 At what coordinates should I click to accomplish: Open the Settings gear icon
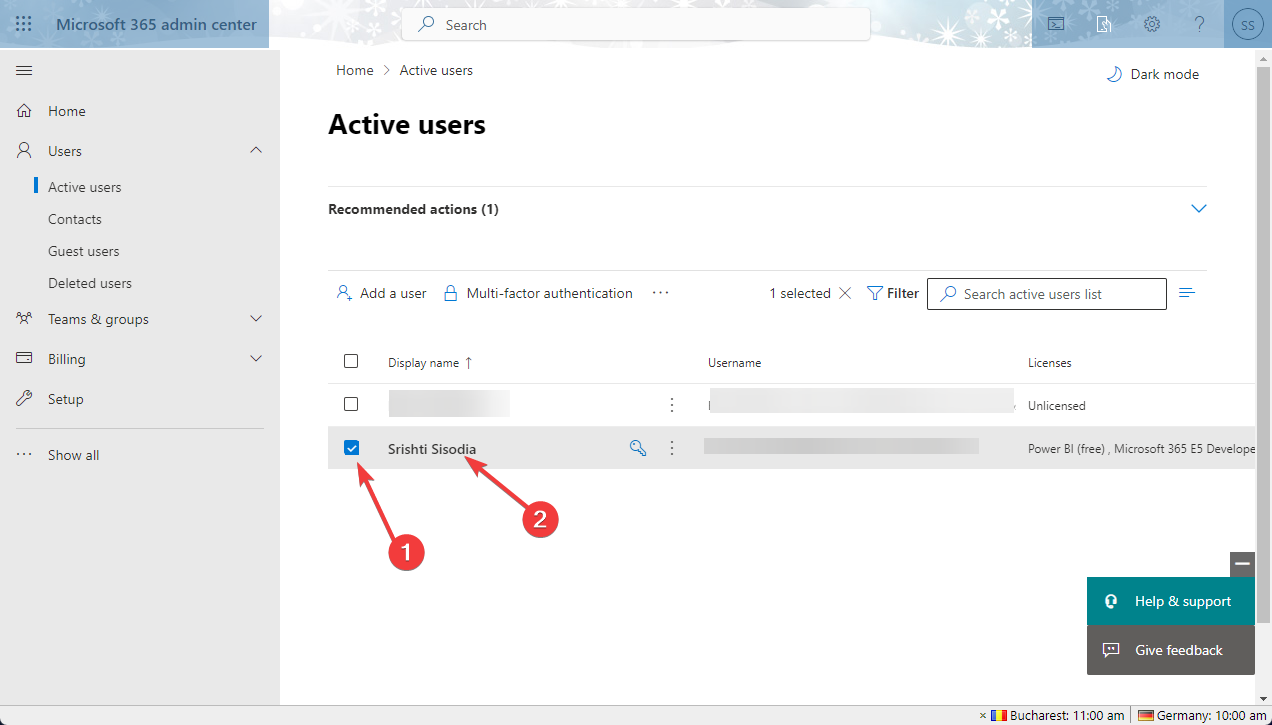click(1152, 24)
